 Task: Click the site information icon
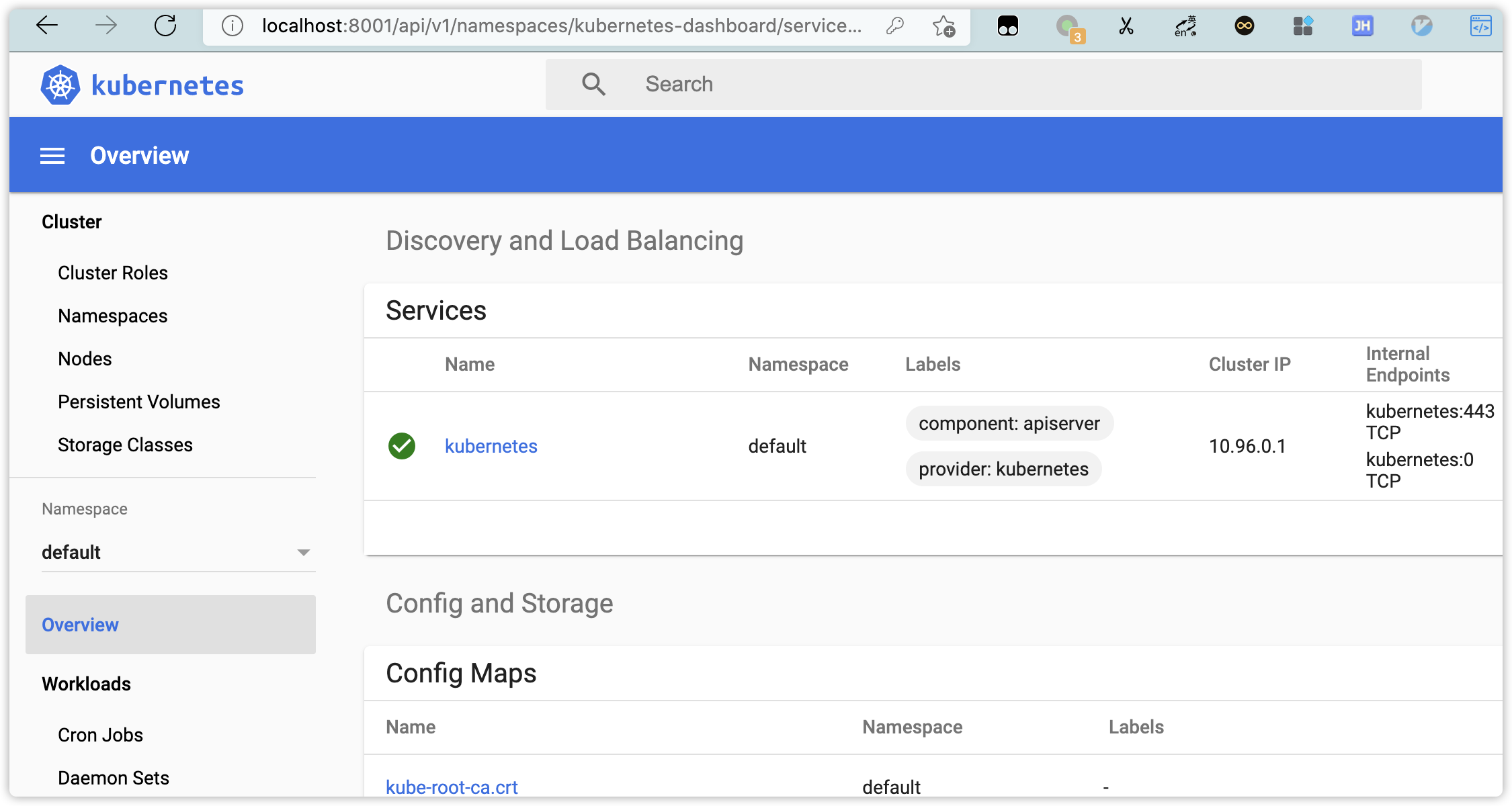coord(233,26)
